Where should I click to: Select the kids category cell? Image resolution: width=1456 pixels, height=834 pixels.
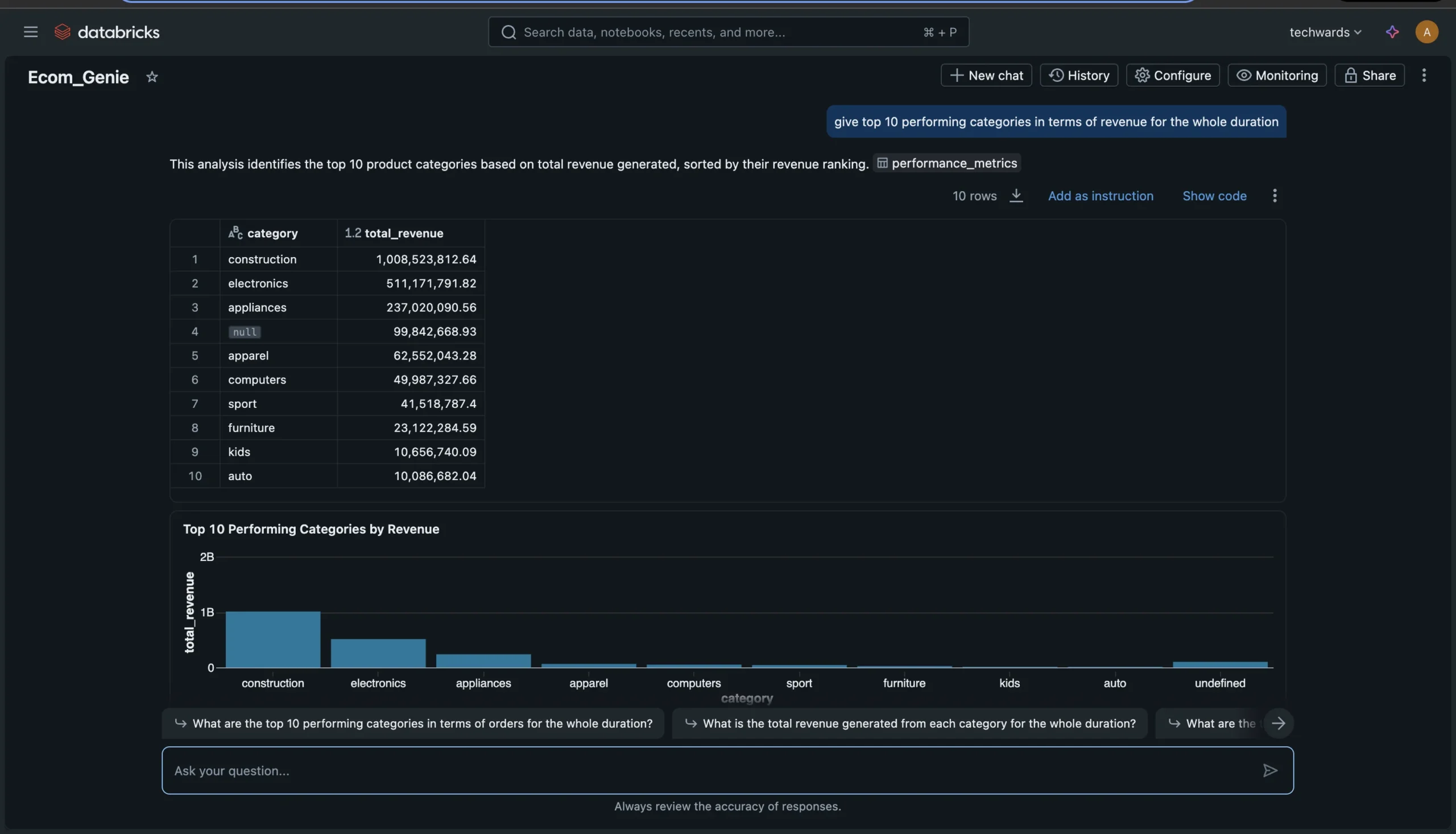[x=278, y=452]
